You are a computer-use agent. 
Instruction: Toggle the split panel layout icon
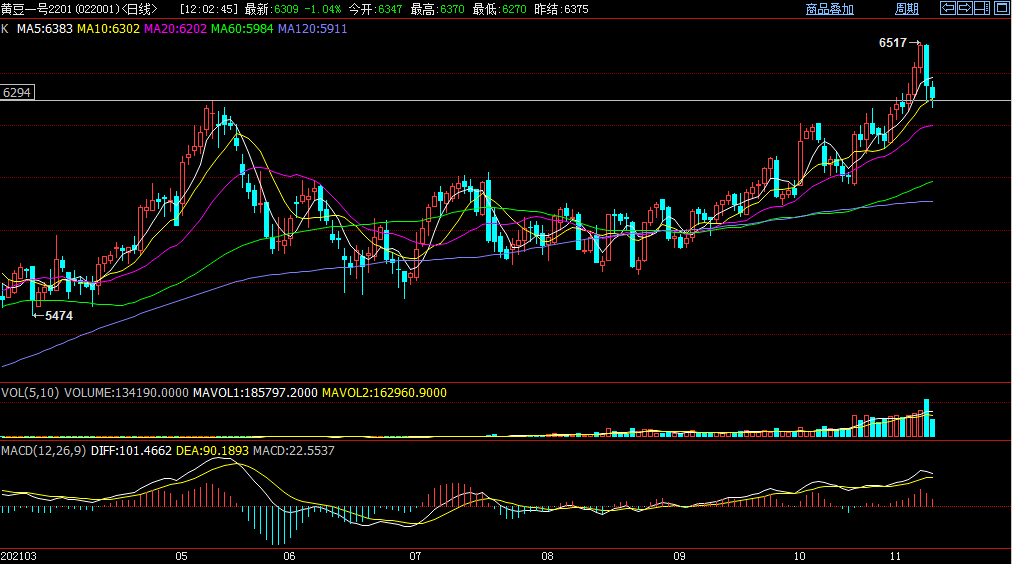pos(982,8)
